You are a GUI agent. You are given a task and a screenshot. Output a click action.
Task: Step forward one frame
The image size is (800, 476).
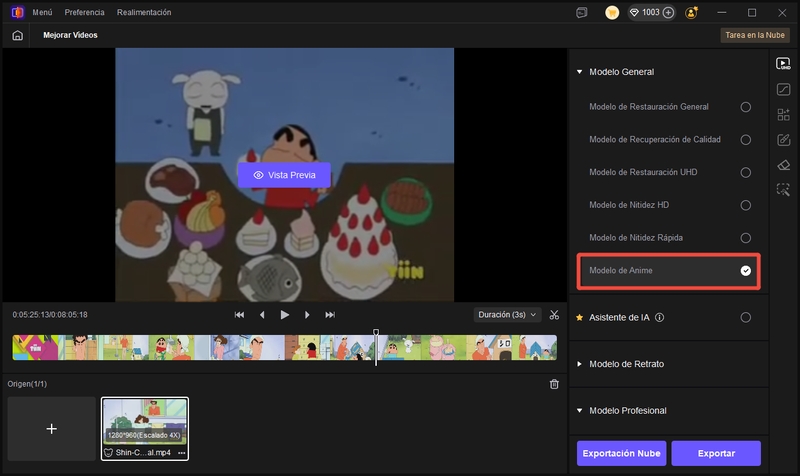tap(307, 315)
